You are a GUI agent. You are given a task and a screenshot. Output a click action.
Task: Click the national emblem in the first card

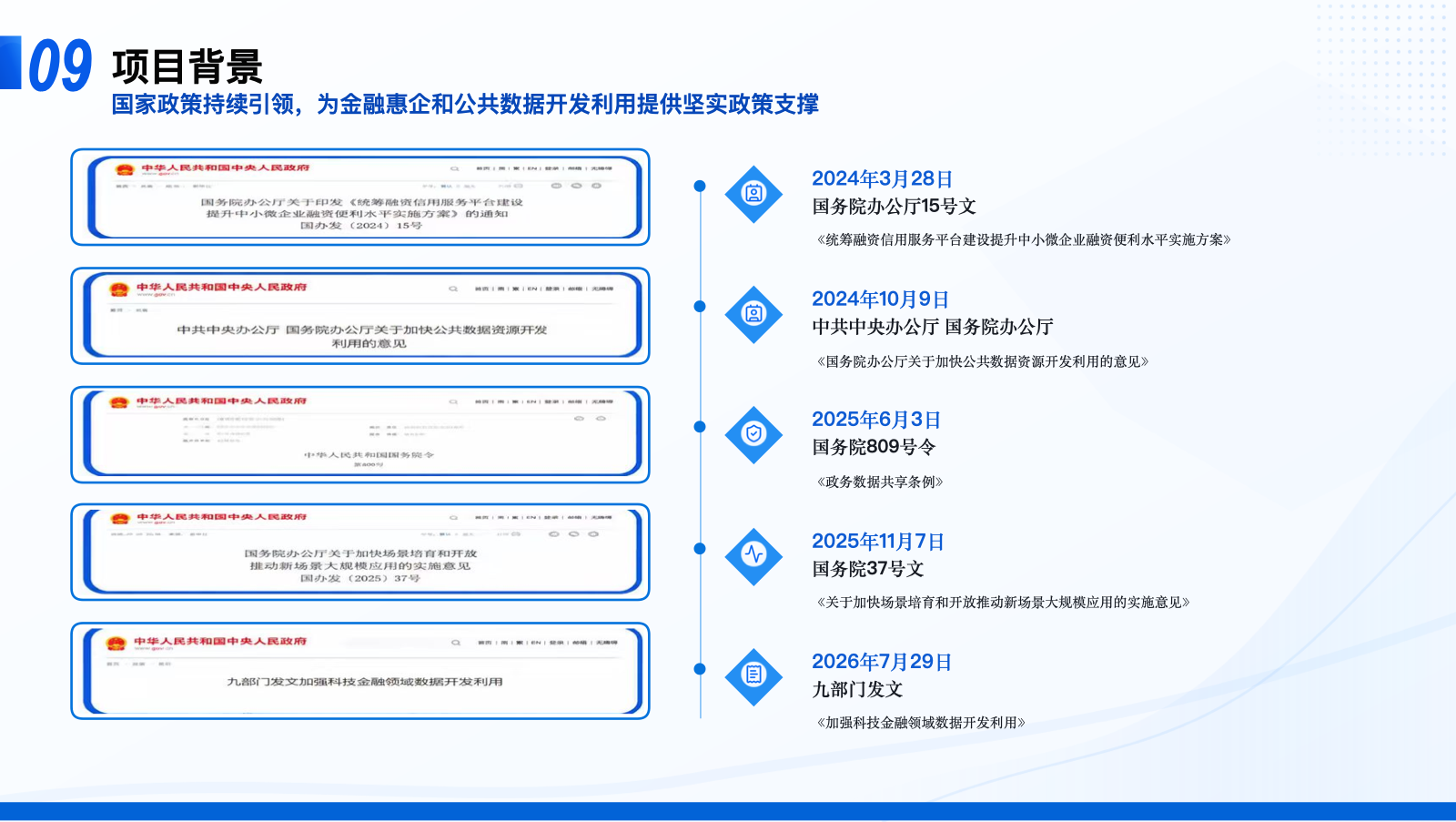(125, 169)
